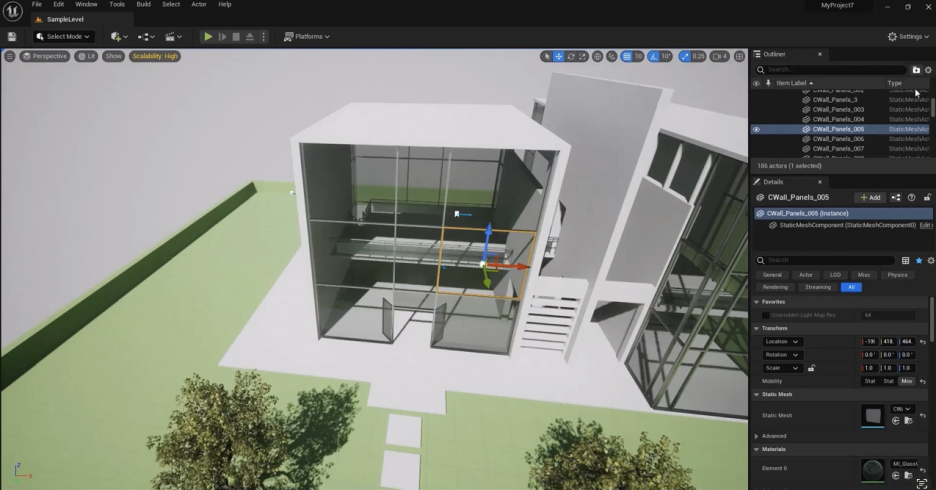Viewport: 936px width, 490px height.
Task: Toggle visibility of CWall_Panels_005
Action: [x=756, y=129]
